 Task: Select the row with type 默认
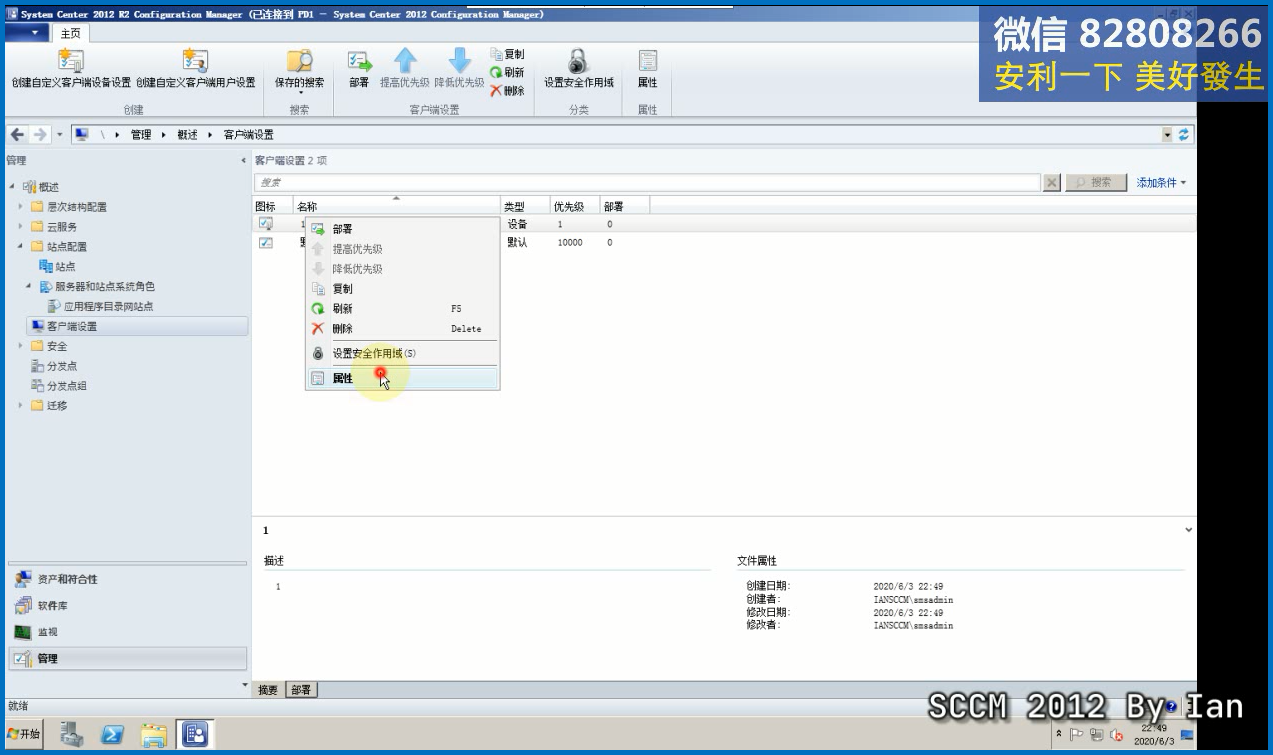pyautogui.click(x=724, y=243)
